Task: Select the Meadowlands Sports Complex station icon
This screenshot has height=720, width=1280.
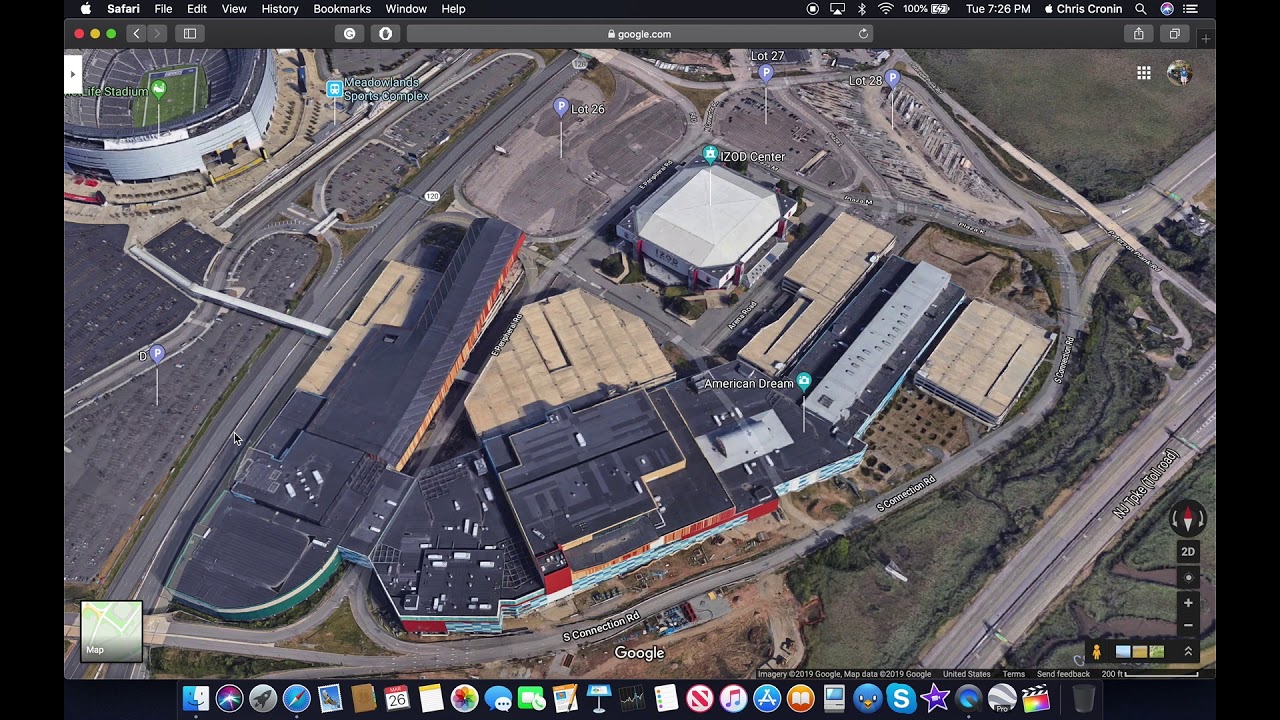Action: (334, 90)
